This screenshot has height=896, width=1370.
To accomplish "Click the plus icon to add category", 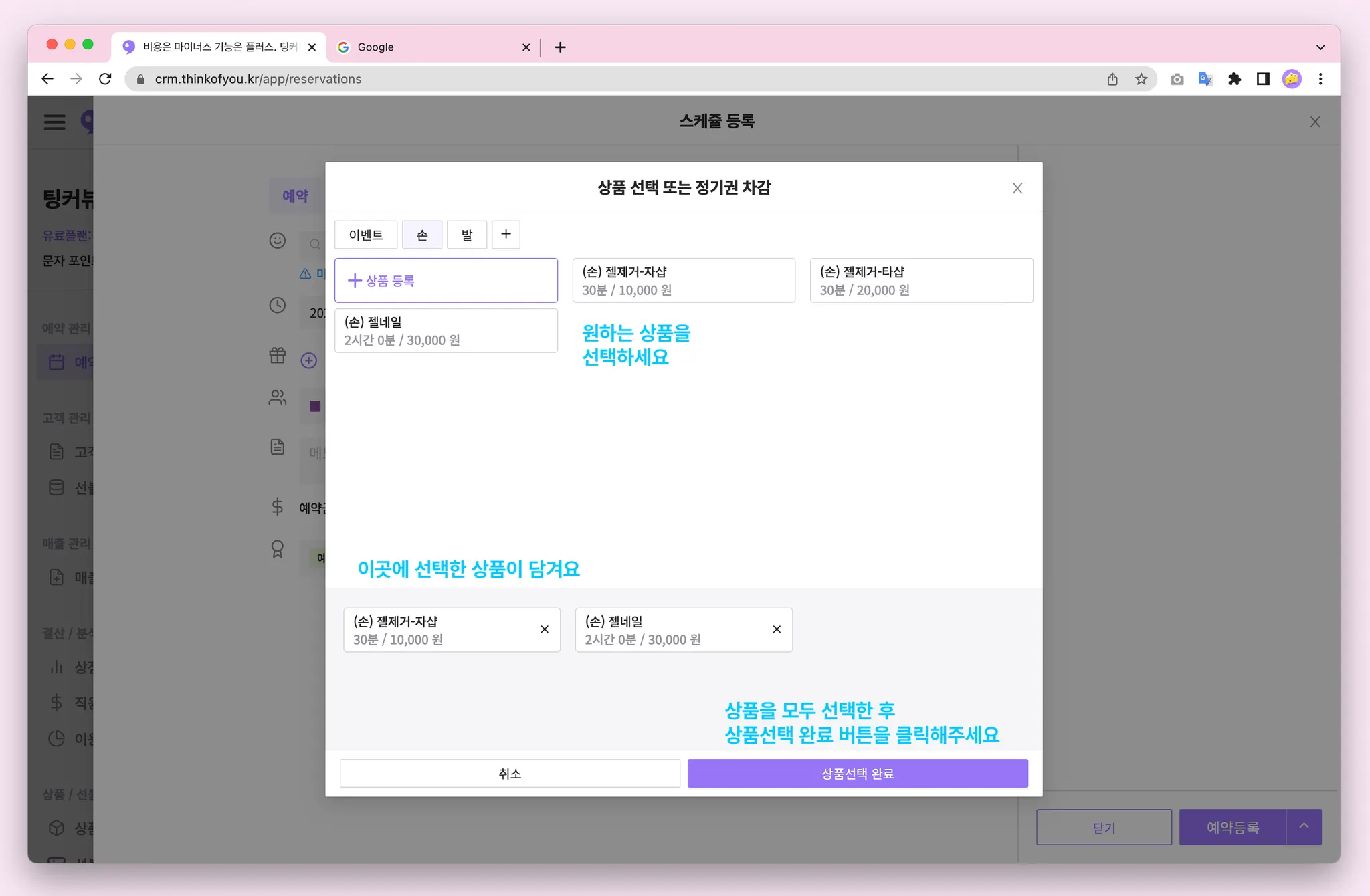I will [506, 235].
